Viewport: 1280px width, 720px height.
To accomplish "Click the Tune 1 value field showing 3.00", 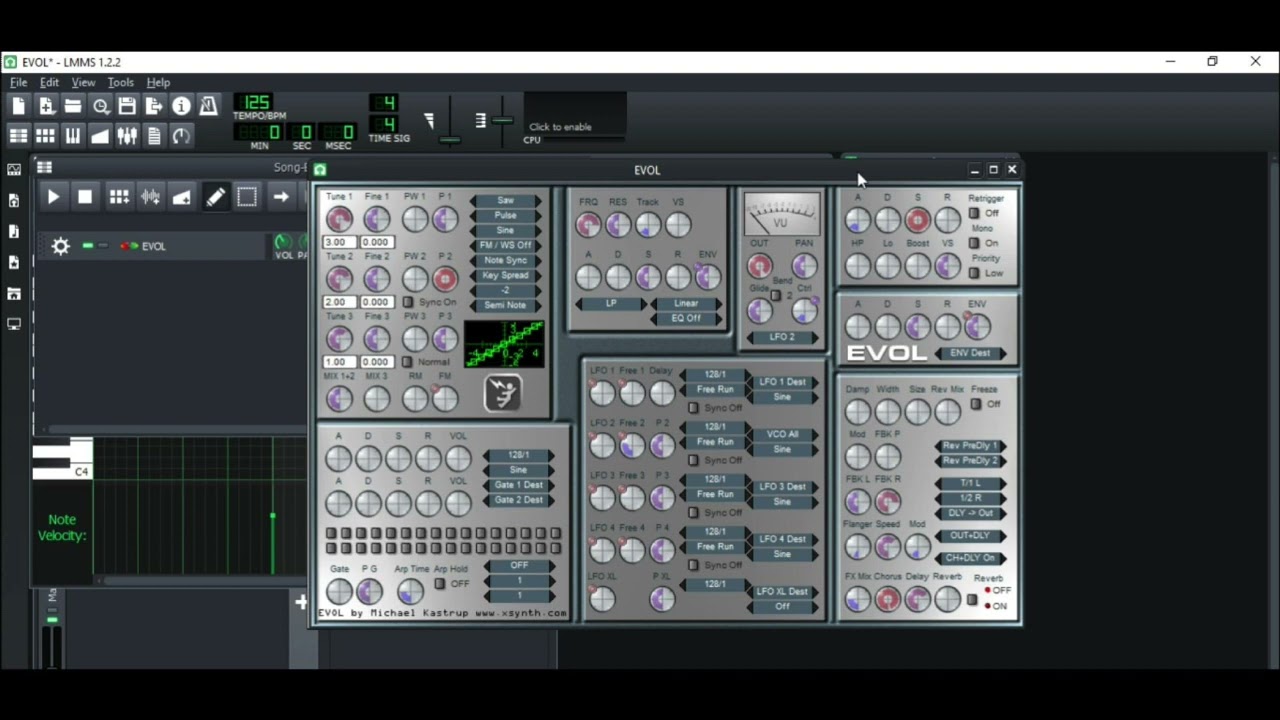I will 339,242.
